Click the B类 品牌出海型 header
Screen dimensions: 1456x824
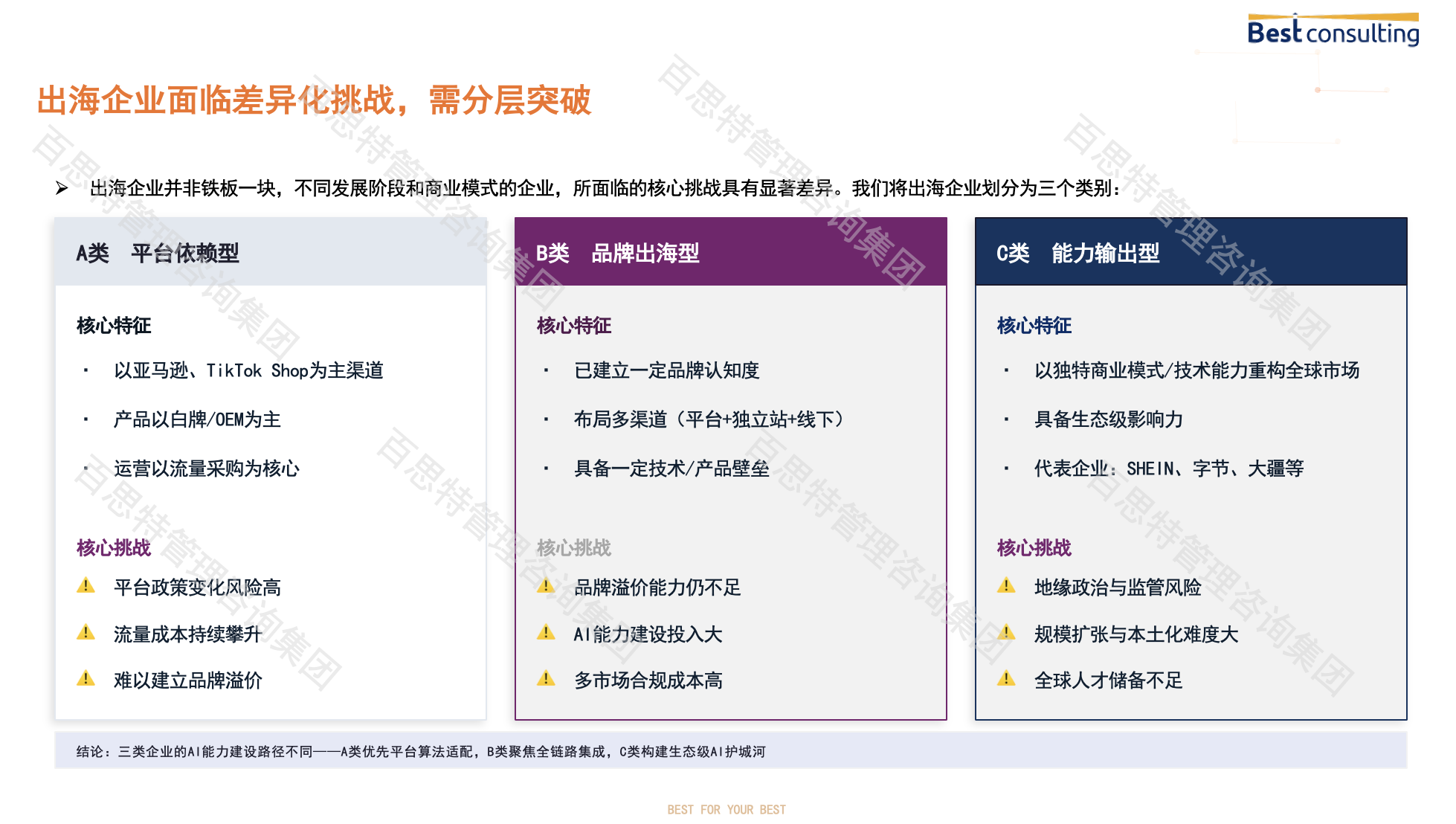click(731, 252)
